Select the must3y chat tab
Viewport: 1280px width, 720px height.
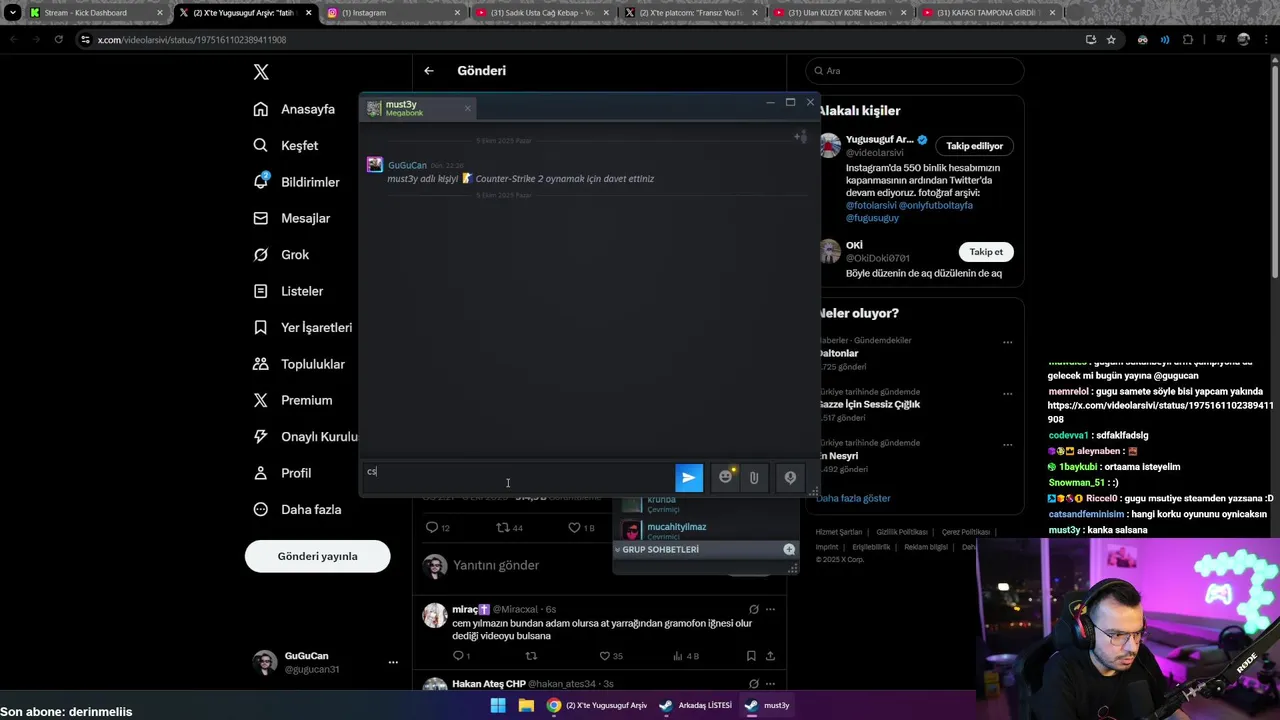point(419,108)
